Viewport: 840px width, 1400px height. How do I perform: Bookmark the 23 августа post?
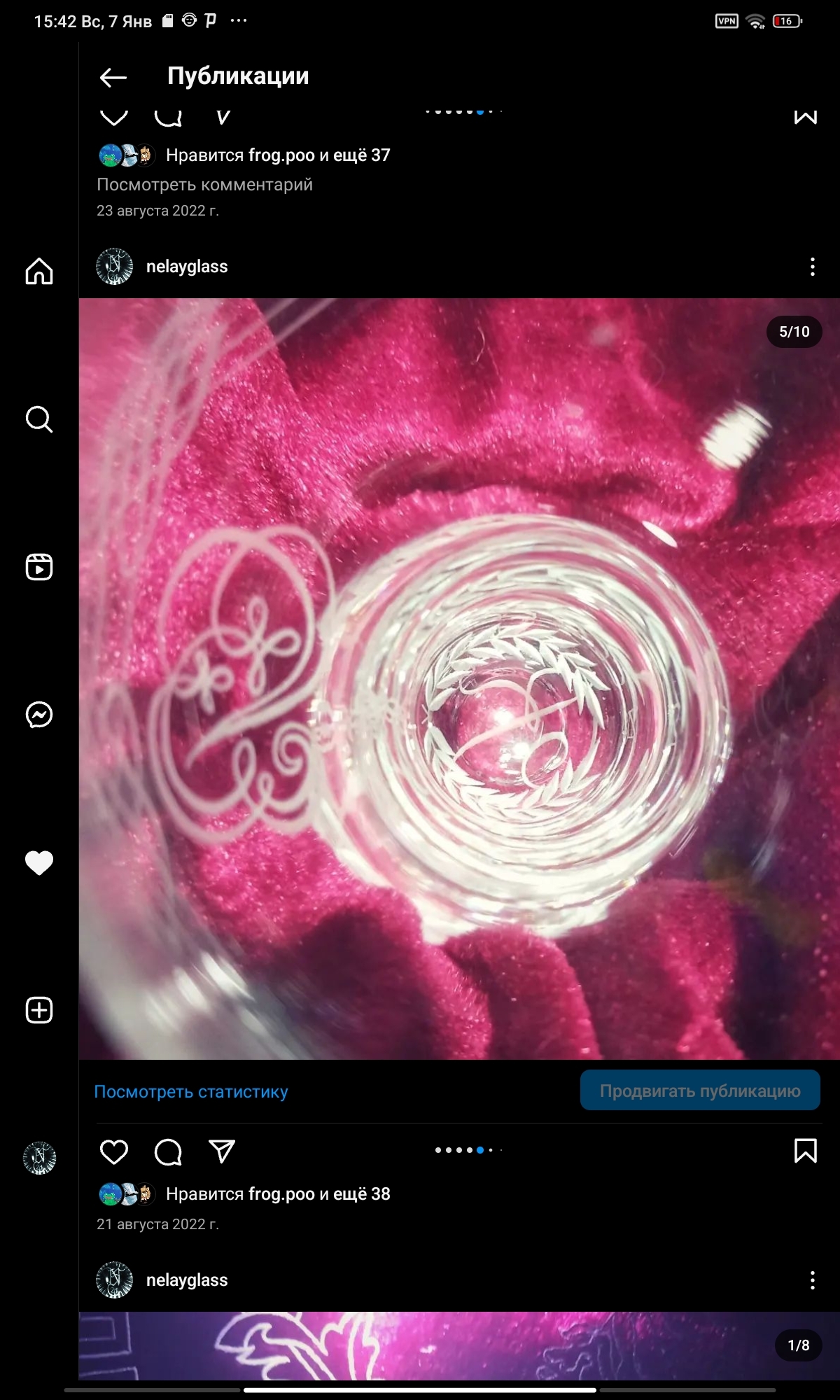click(806, 117)
